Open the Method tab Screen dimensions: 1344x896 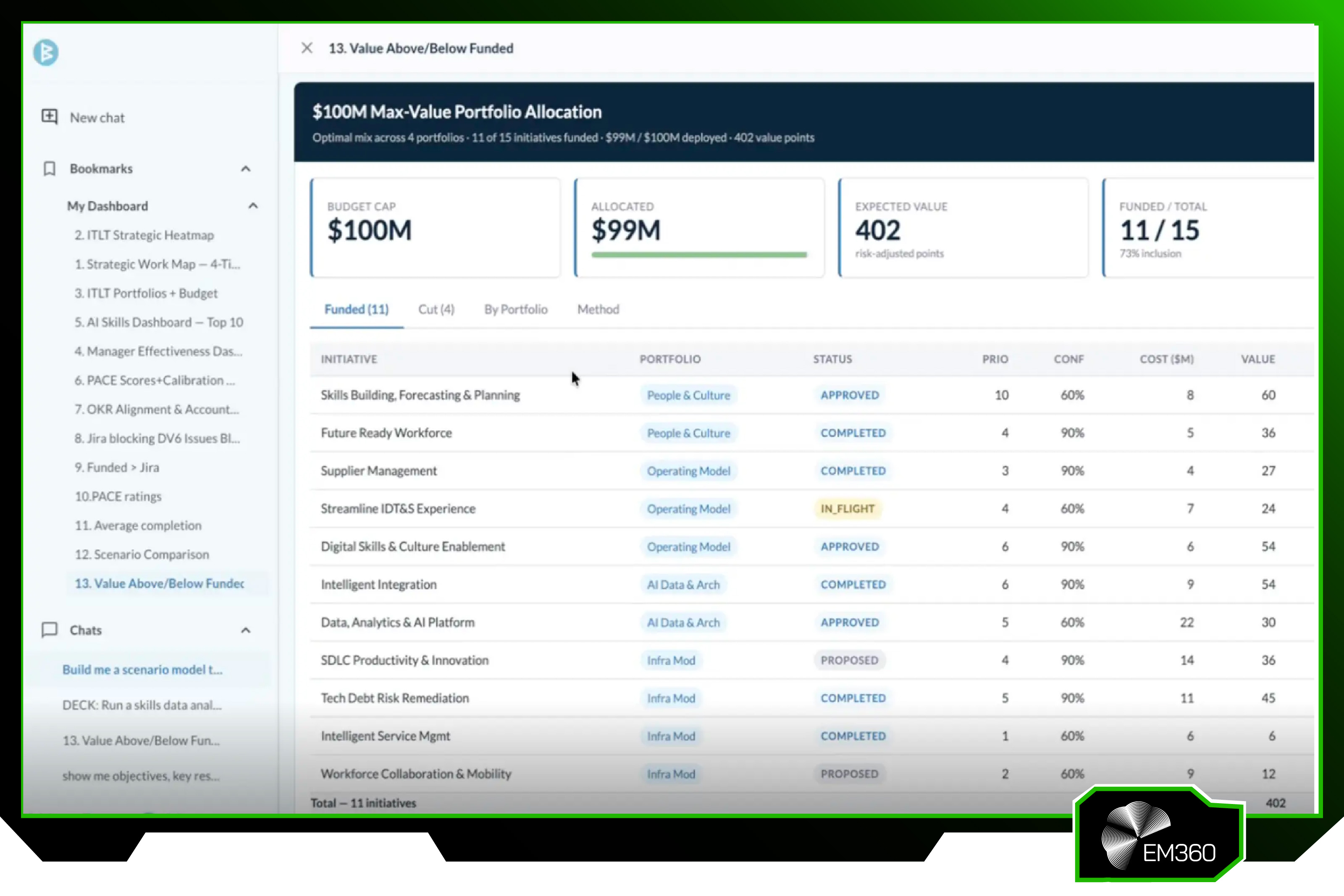(598, 309)
